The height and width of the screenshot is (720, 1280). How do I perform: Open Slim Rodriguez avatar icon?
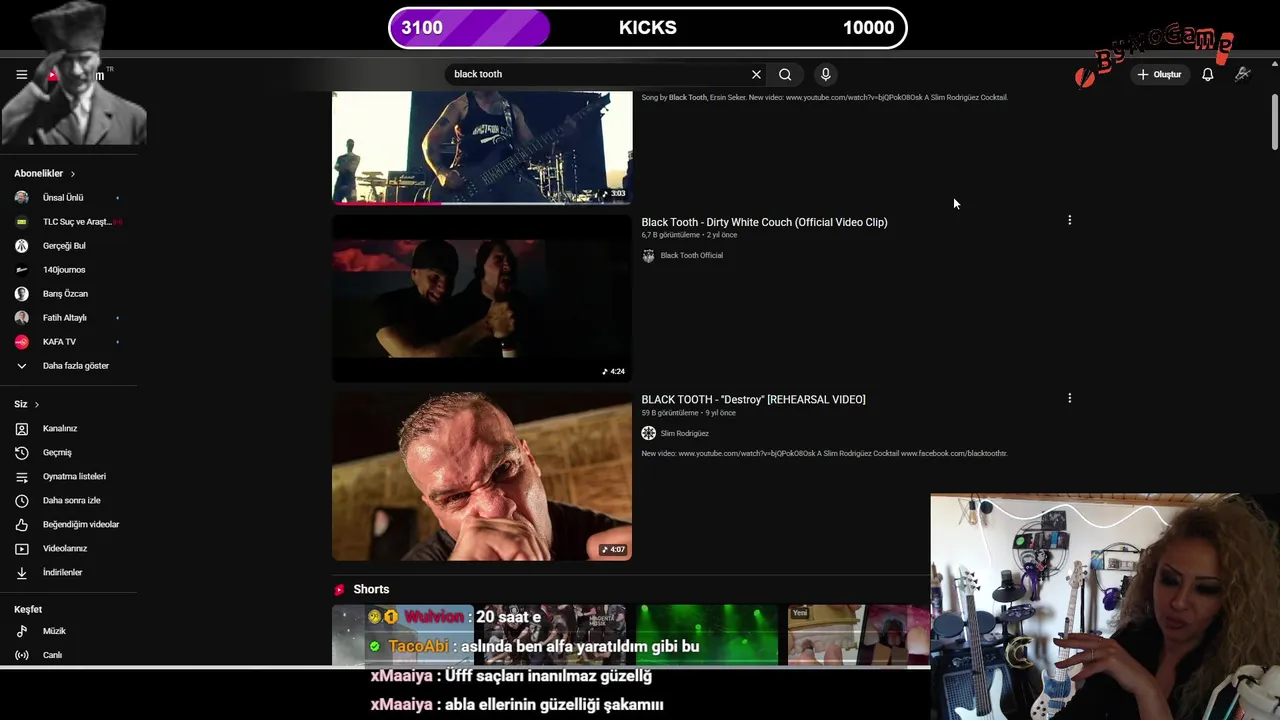pos(648,433)
